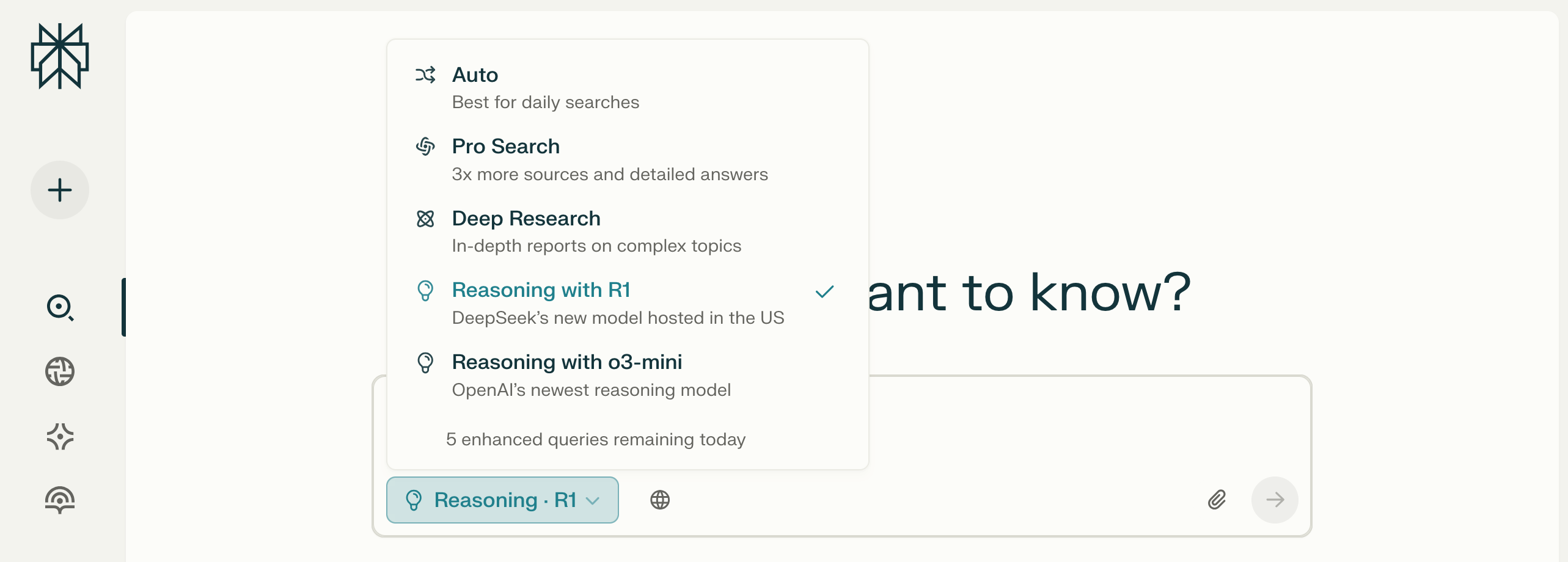Select Pro Search mode

[628, 161]
